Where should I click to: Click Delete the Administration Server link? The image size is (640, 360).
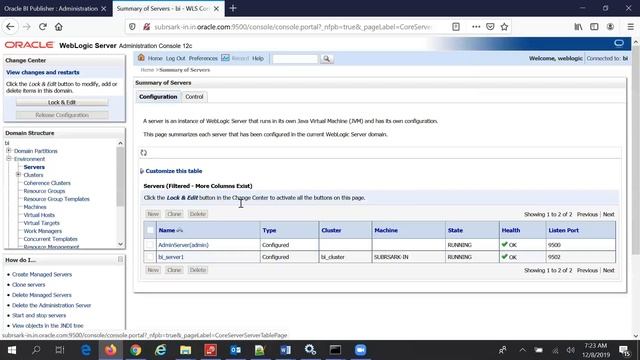[51, 305]
